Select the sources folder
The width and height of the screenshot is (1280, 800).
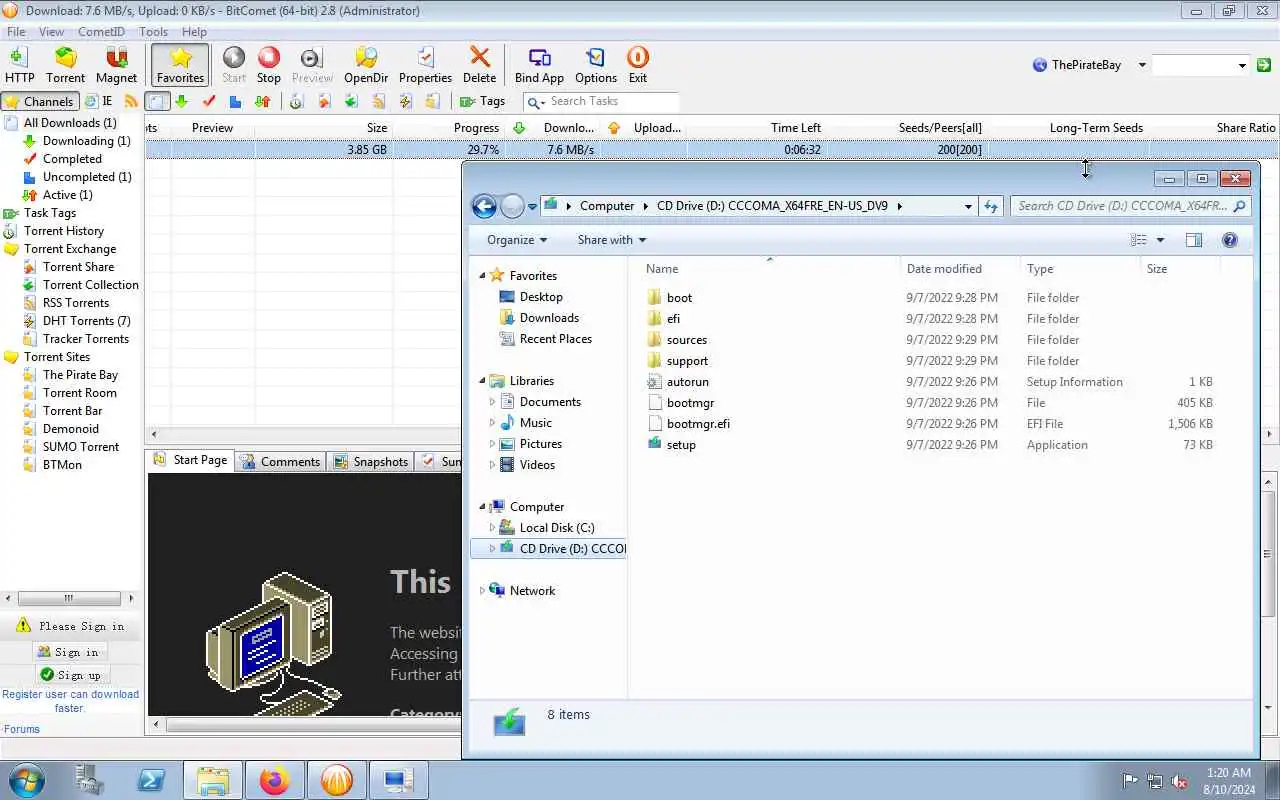(686, 340)
